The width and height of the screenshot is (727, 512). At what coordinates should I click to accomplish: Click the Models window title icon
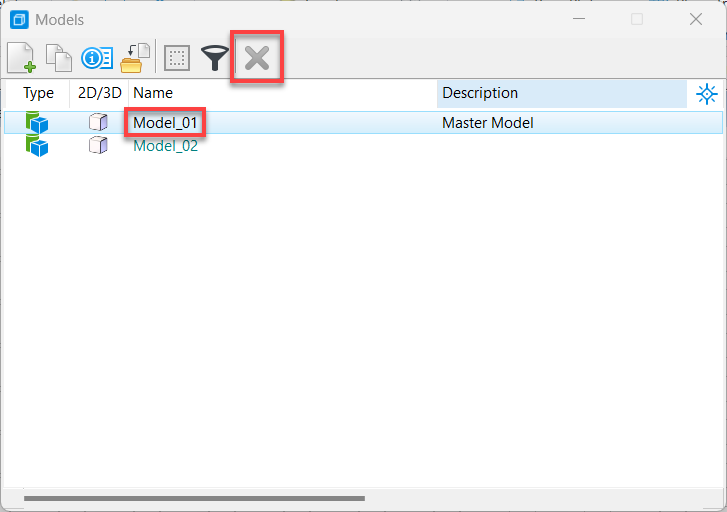pyautogui.click(x=19, y=20)
